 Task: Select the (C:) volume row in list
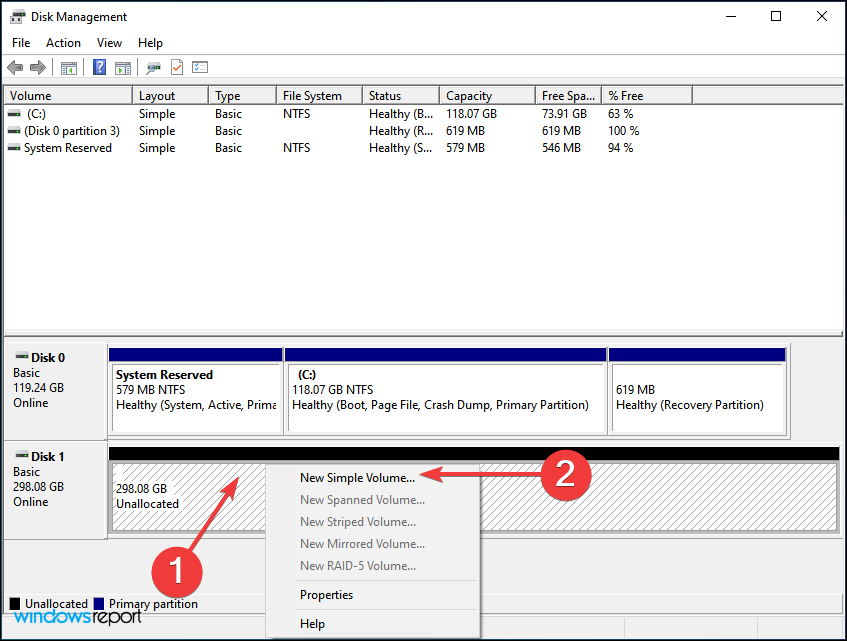(37, 114)
